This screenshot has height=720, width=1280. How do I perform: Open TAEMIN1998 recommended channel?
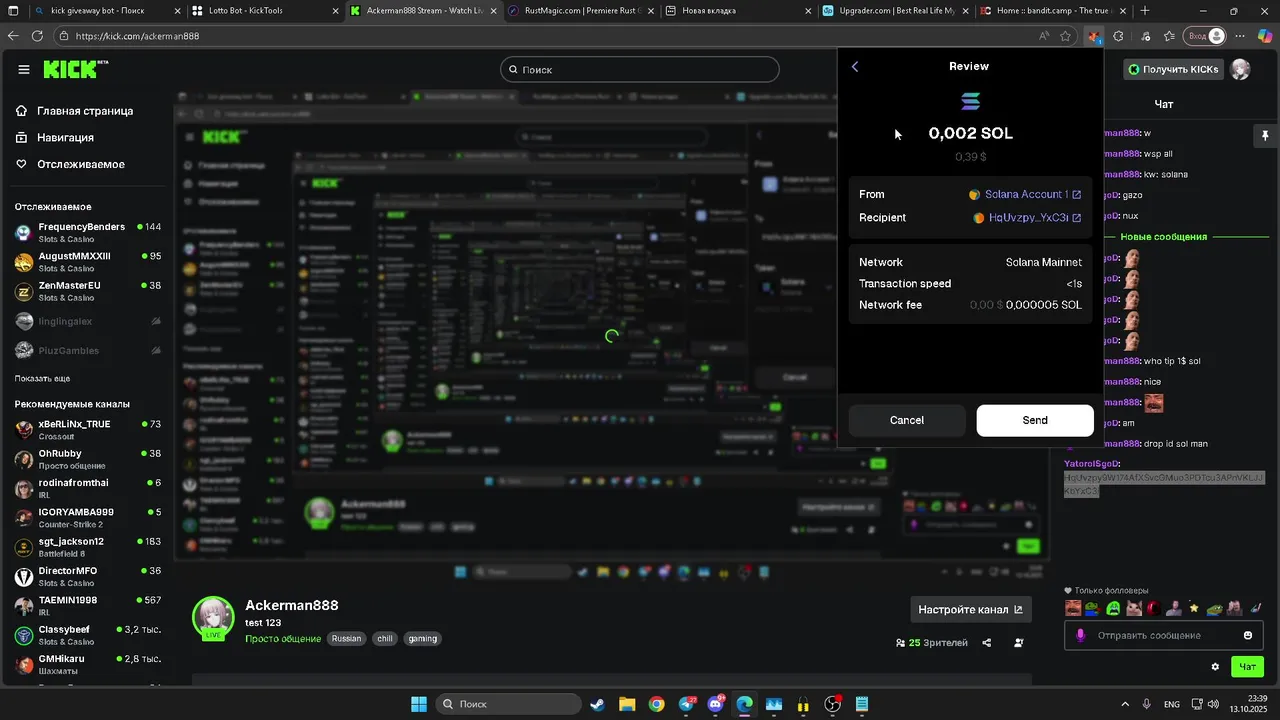point(88,606)
